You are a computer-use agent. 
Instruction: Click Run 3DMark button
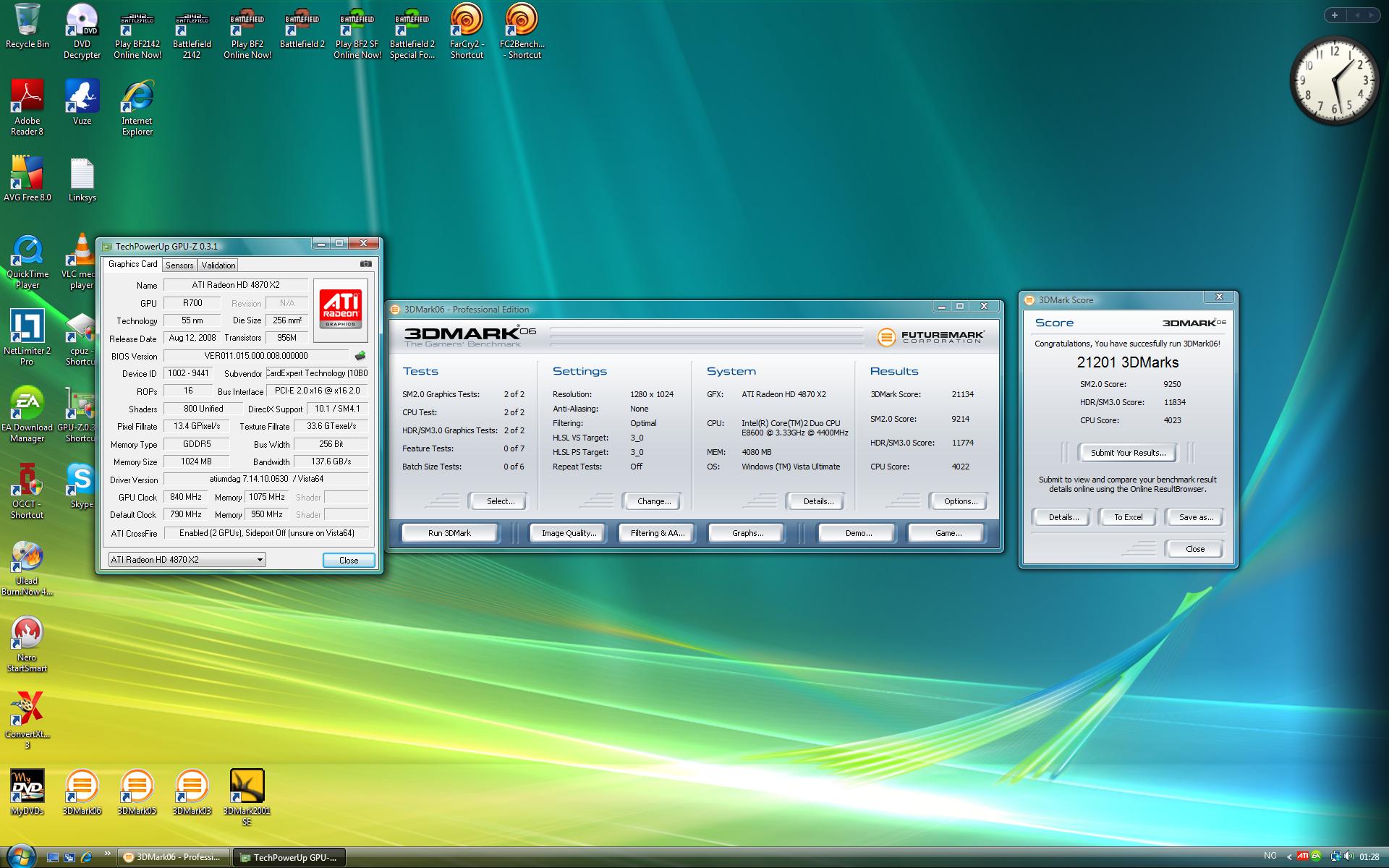click(x=449, y=533)
